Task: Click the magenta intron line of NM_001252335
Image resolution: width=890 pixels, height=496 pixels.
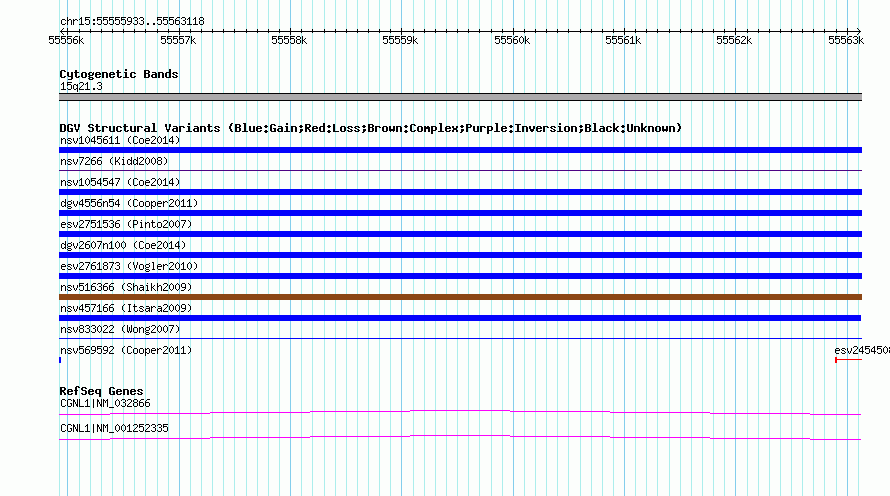Action: pyautogui.click(x=460, y=438)
